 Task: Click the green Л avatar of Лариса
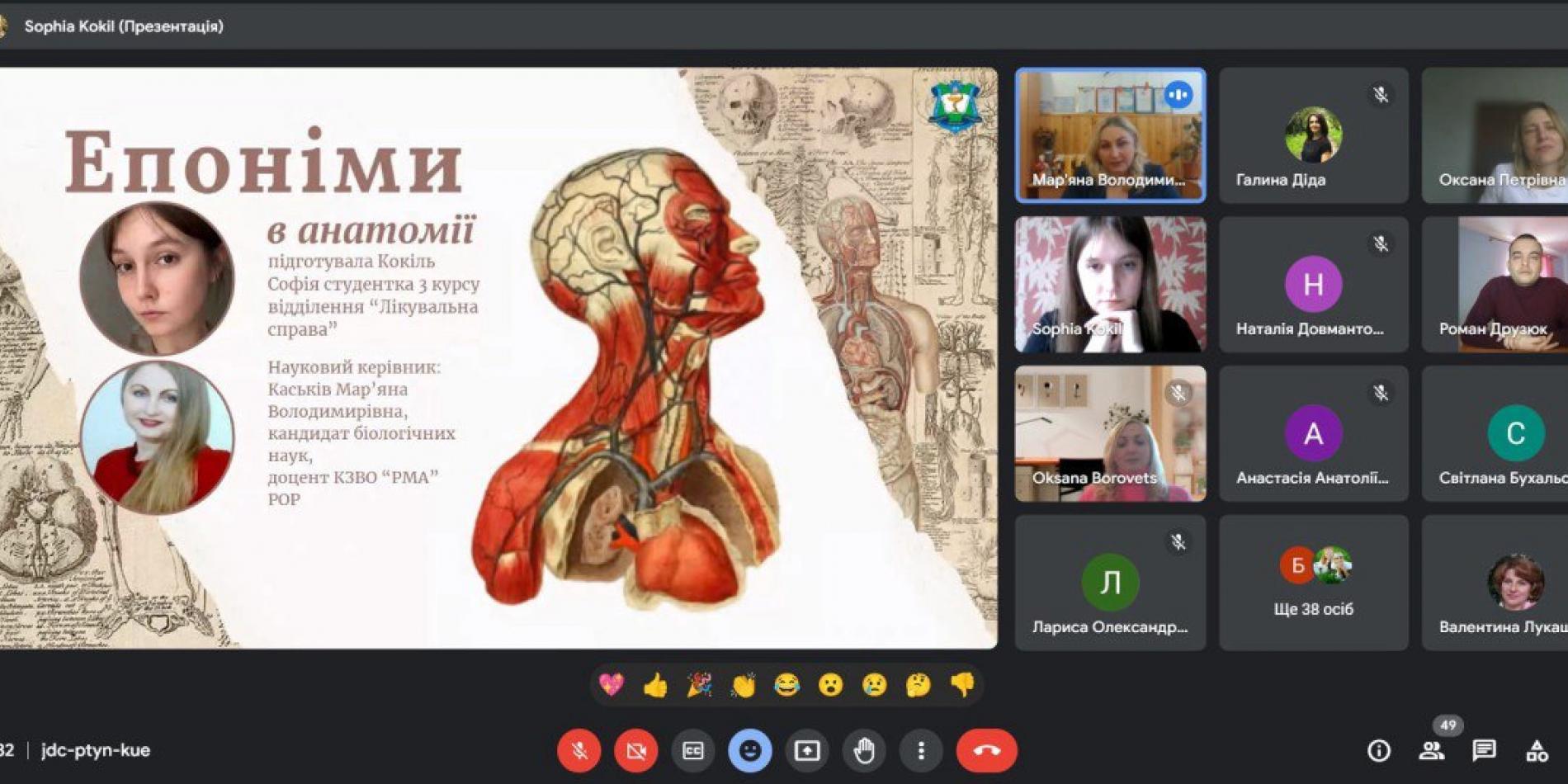1110,582
